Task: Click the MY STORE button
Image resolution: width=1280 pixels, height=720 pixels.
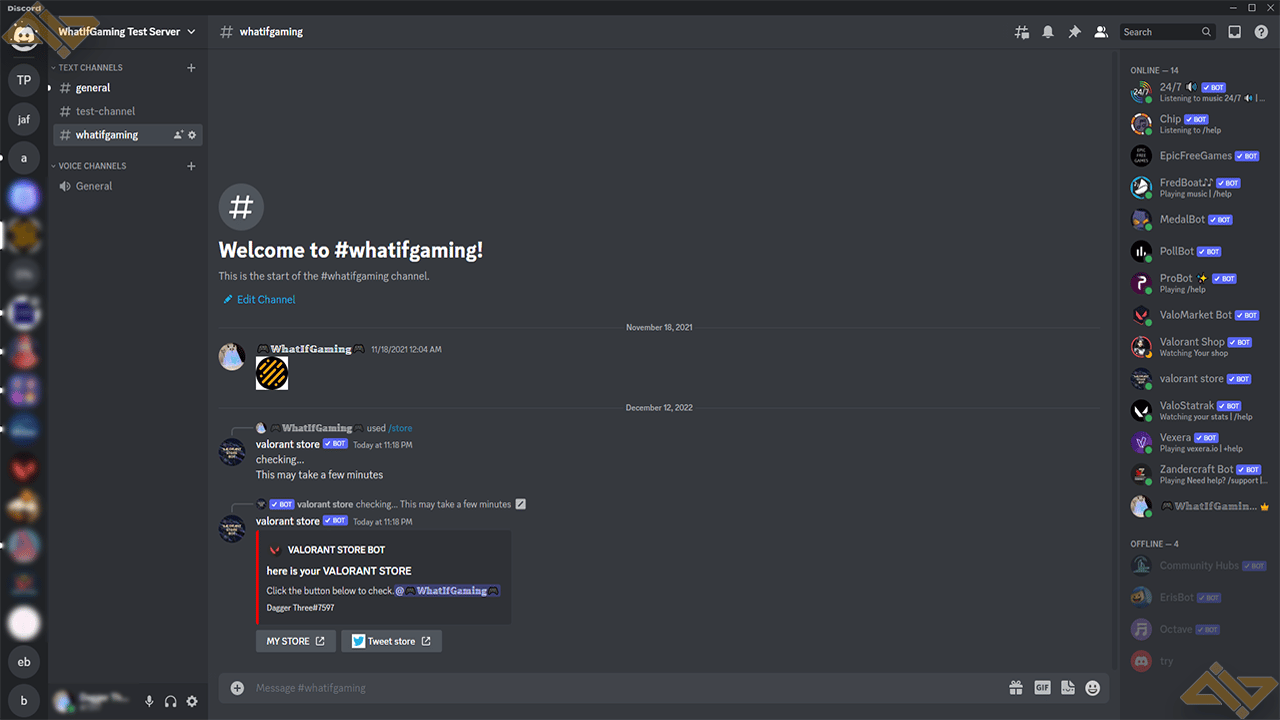Action: [x=296, y=641]
